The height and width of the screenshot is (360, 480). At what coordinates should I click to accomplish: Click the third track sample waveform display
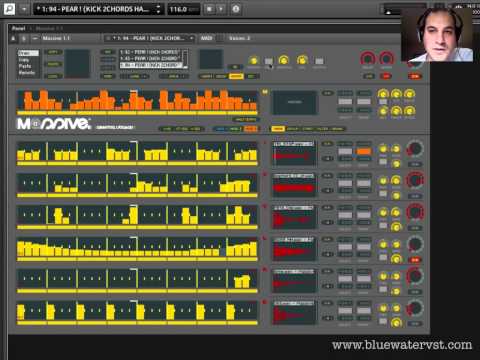click(x=294, y=218)
